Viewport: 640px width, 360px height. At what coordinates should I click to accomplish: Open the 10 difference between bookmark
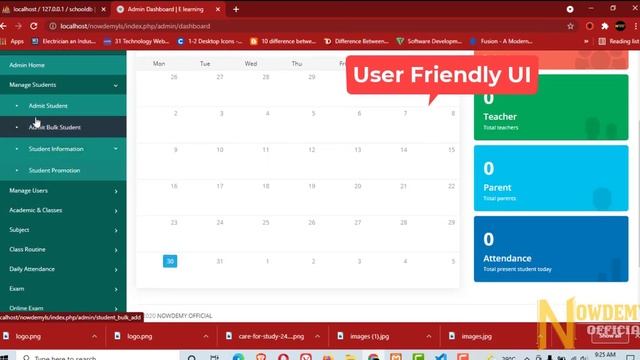[283, 41]
